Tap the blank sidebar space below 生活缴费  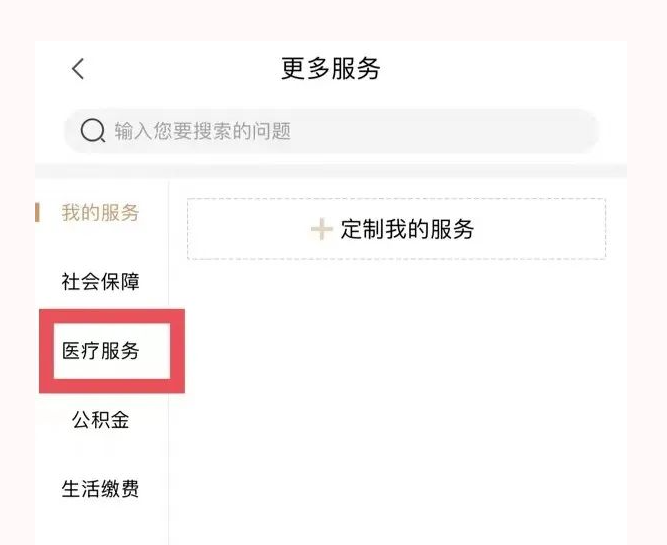point(101,523)
